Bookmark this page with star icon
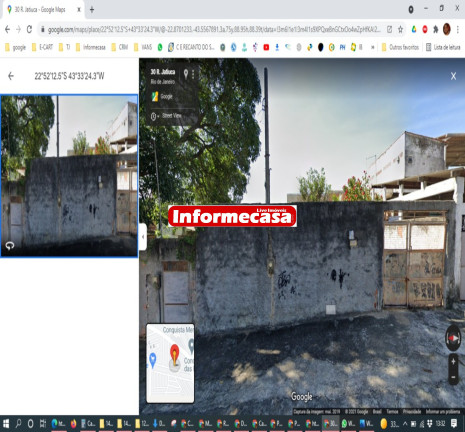This screenshot has width=465, height=432. 400,29
